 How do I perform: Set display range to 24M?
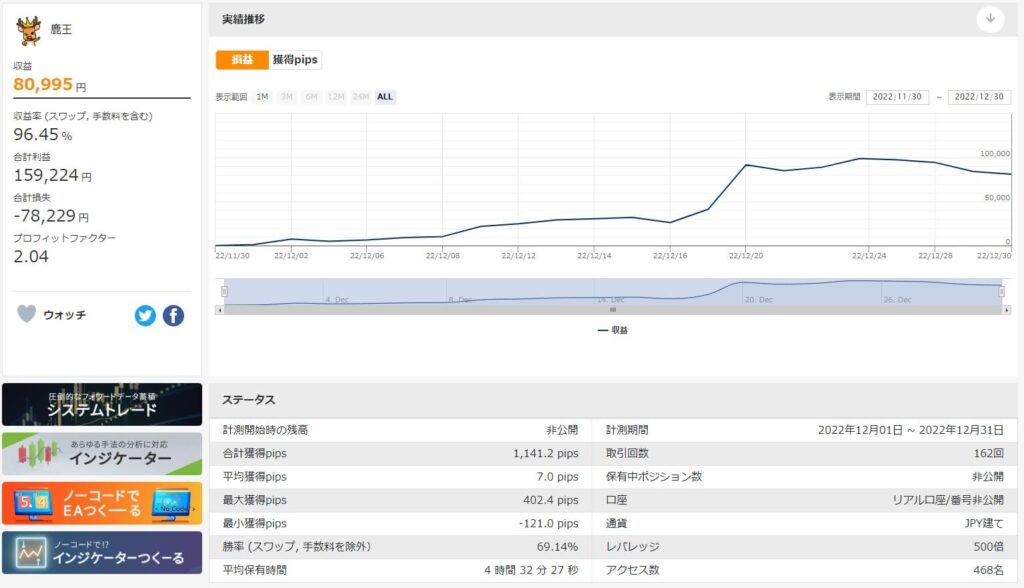click(360, 97)
